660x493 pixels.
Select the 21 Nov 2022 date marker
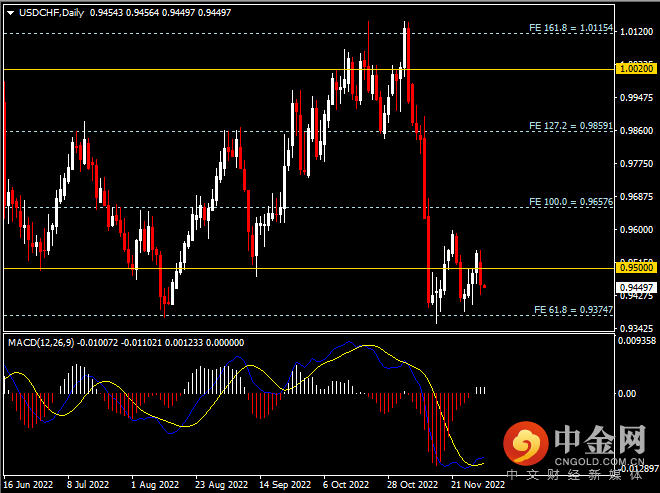point(468,484)
